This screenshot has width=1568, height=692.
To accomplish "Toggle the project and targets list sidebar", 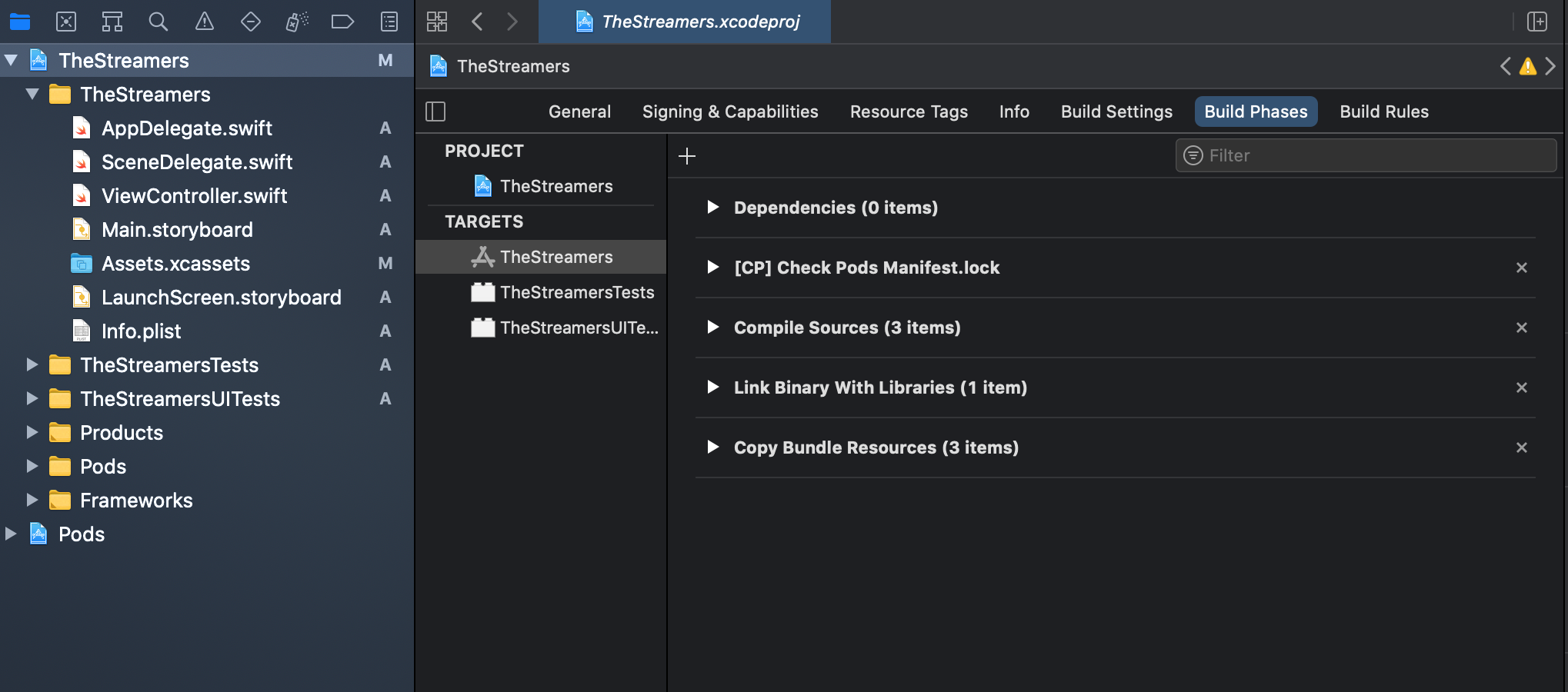I will [435, 111].
